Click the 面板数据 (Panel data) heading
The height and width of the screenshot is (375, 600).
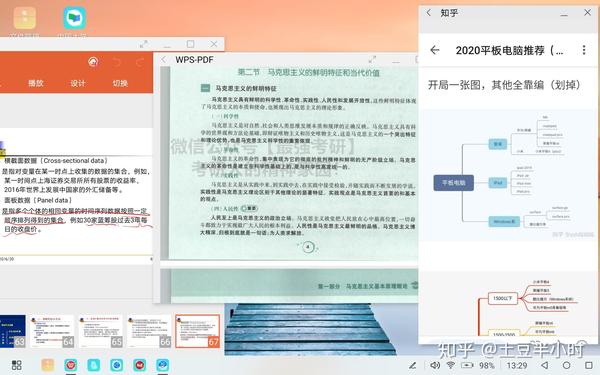tap(38, 200)
